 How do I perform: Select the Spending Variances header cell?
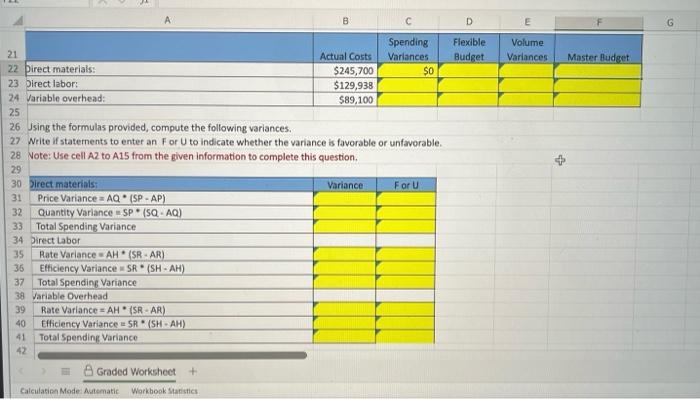pos(408,49)
